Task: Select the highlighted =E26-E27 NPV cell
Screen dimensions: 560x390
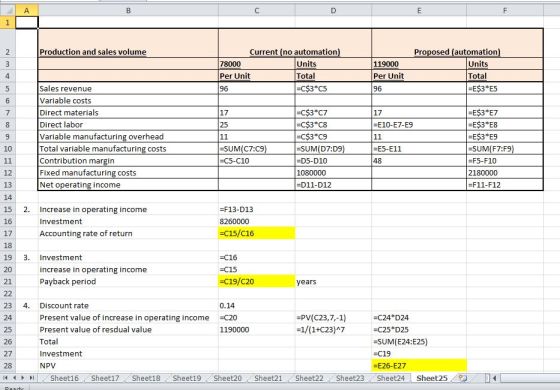Action: (x=419, y=366)
